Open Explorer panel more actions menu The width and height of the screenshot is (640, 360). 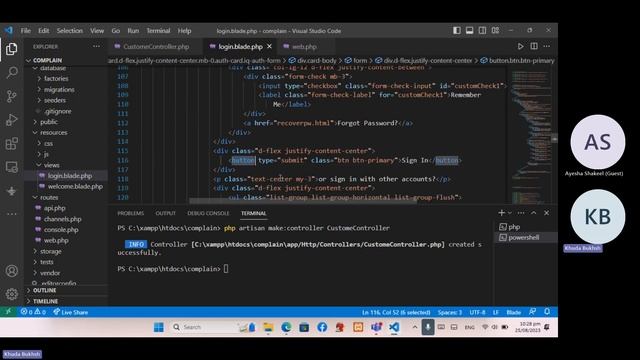(x=96, y=46)
